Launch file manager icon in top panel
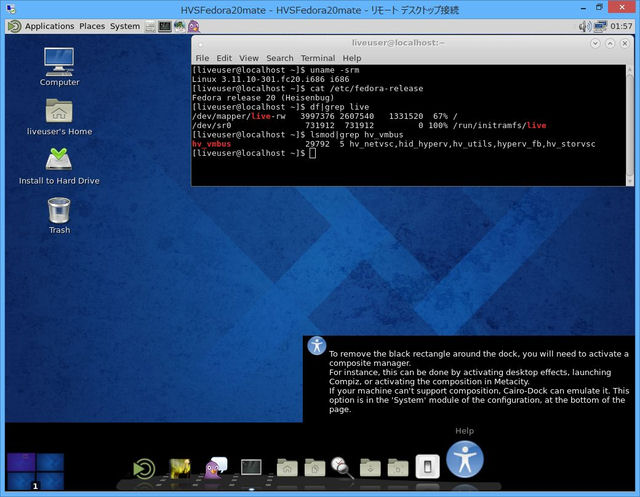 click(151, 27)
